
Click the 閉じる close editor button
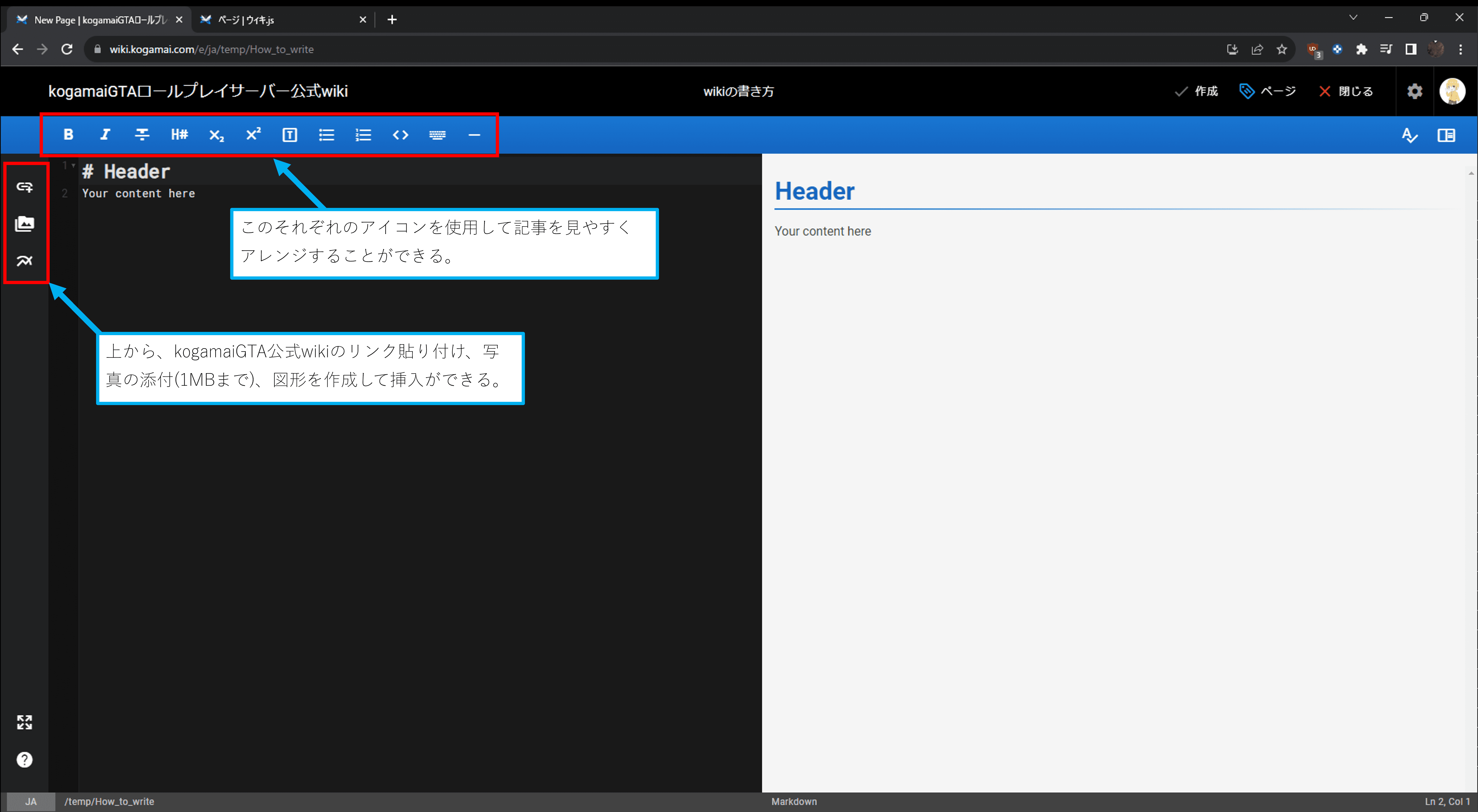pyautogui.click(x=1346, y=91)
